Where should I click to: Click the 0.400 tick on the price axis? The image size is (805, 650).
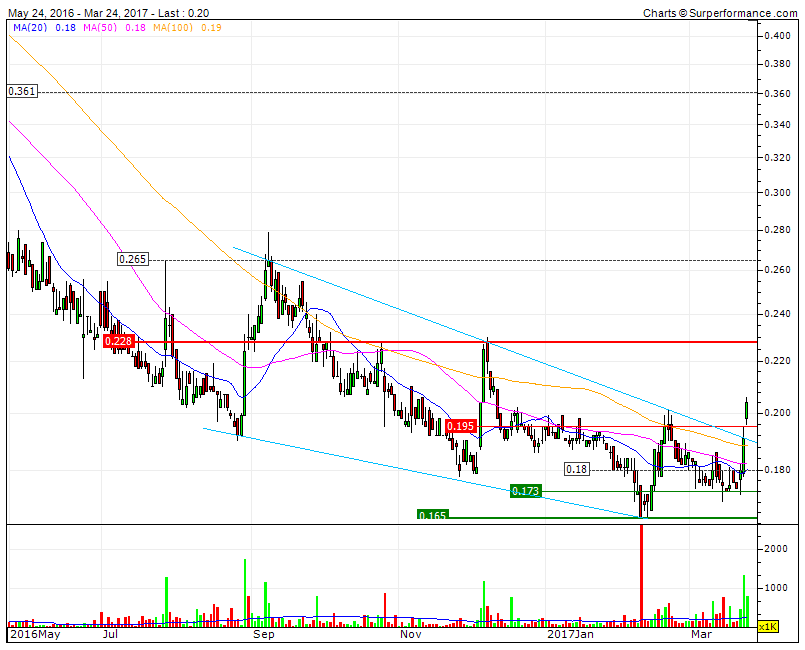click(x=777, y=35)
